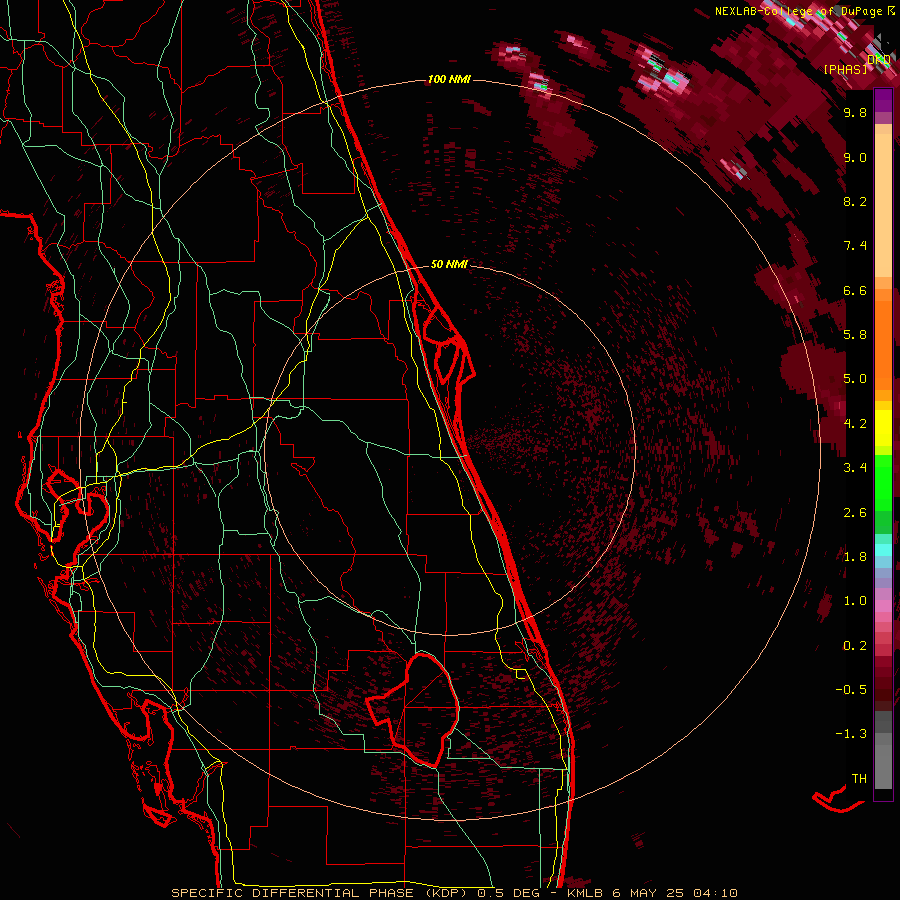
Task: Select the 1.8 scale value
Action: tap(855, 556)
